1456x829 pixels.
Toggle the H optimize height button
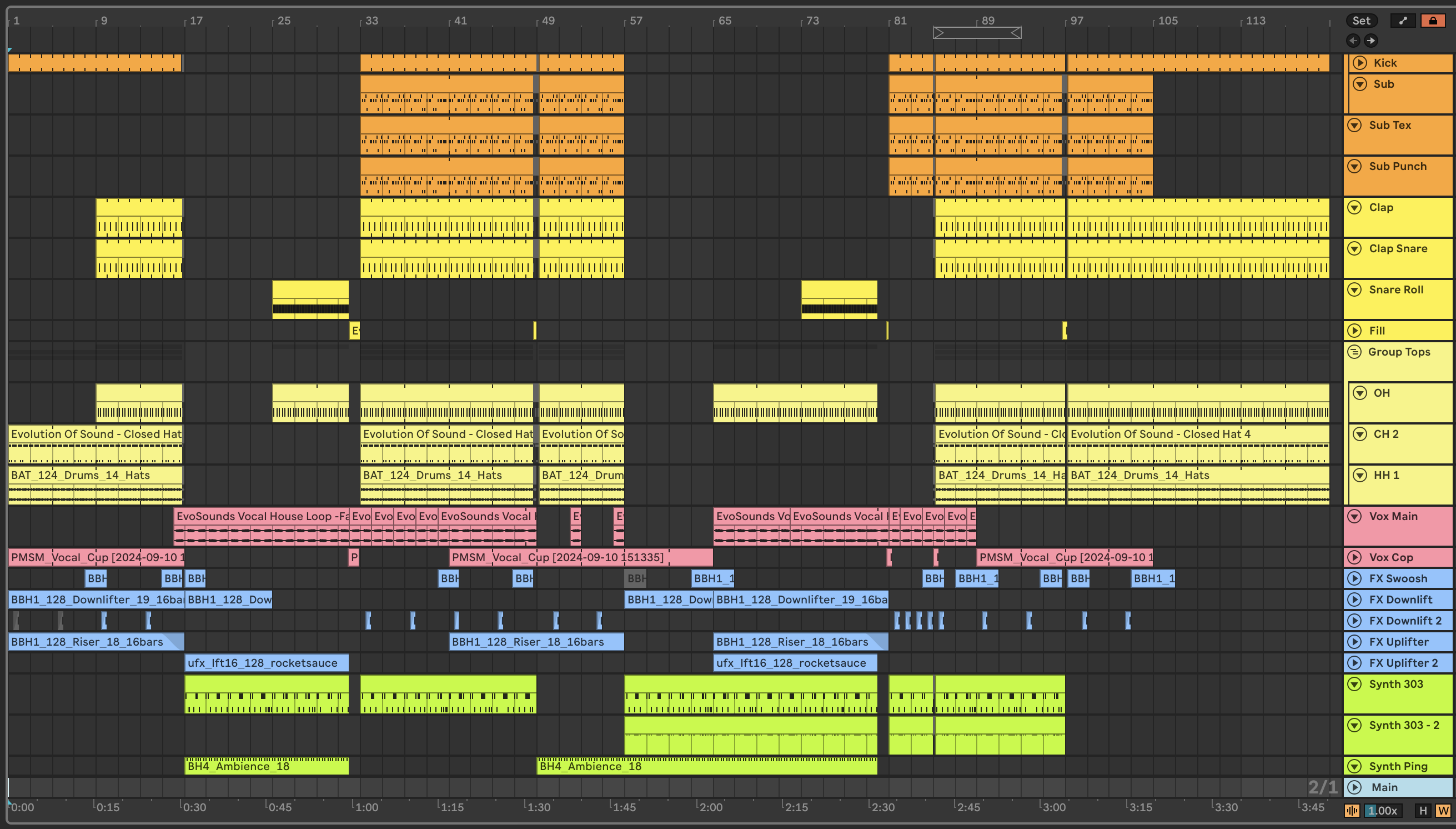1423,810
